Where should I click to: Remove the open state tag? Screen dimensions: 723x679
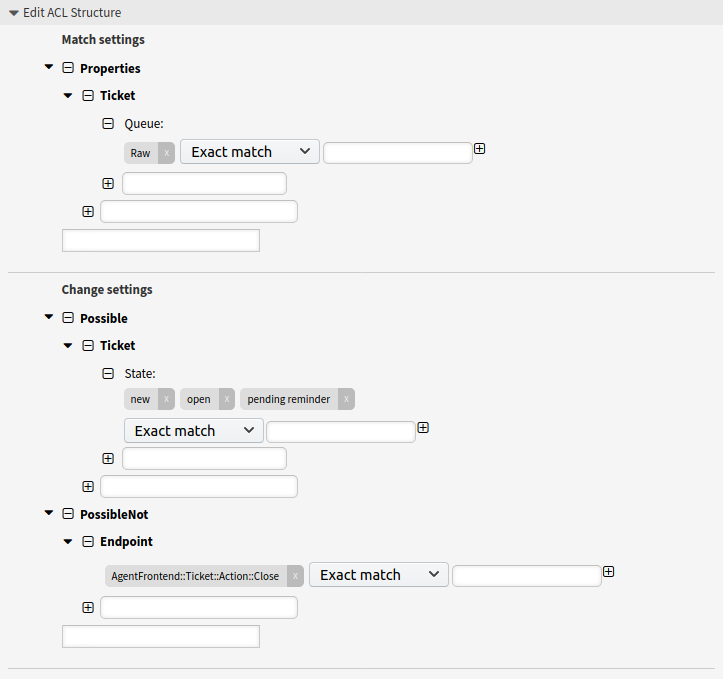coord(226,399)
